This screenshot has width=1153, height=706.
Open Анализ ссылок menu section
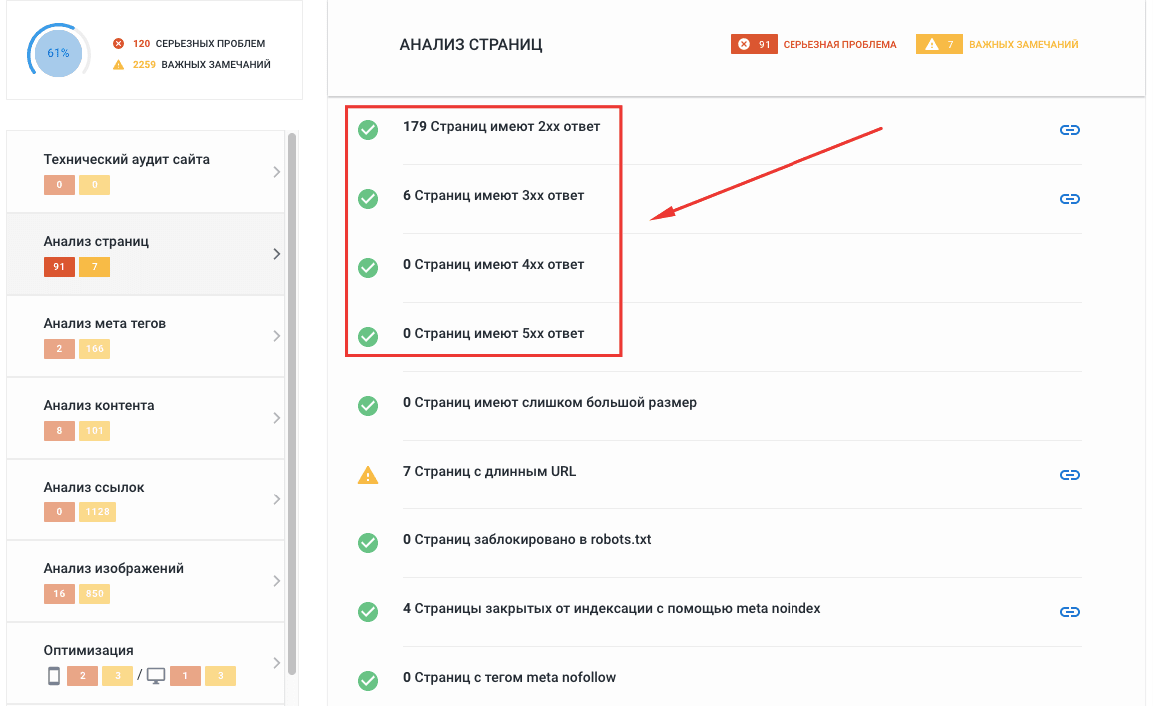tap(94, 487)
